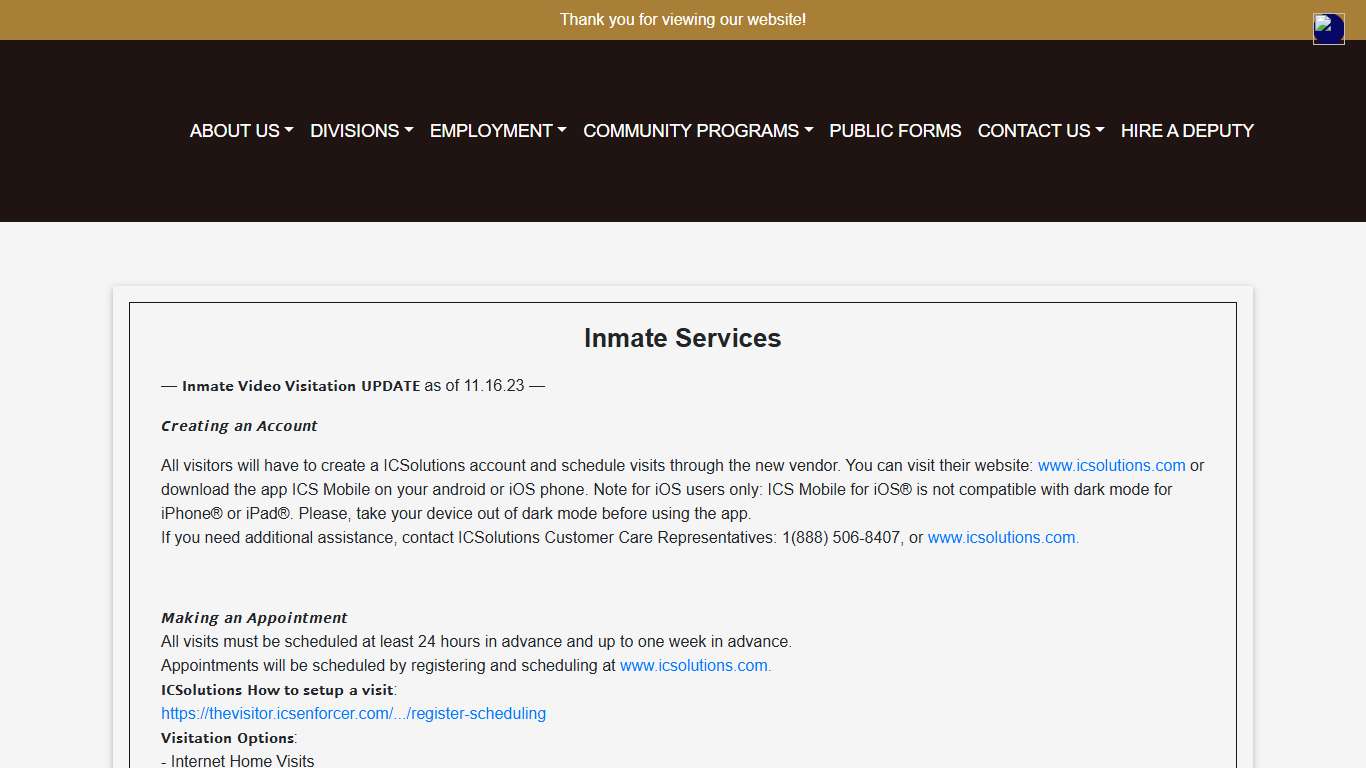
Task: Click the Creating an Account subheading
Action: click(239, 425)
